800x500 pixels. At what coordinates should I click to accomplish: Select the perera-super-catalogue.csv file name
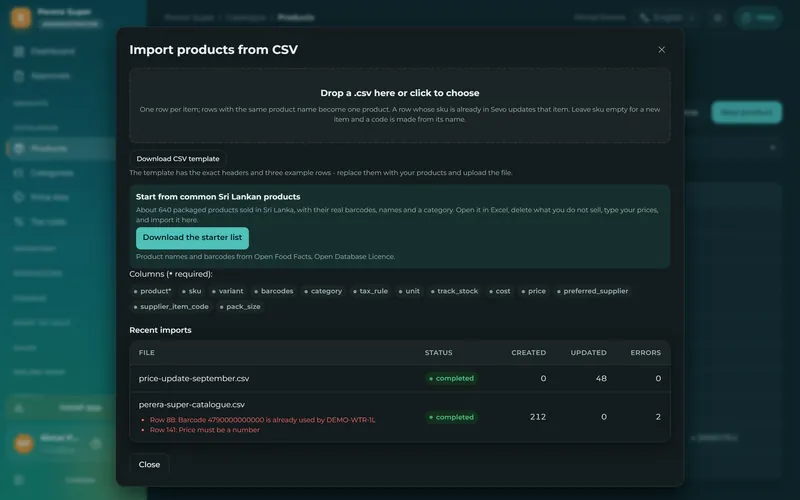point(191,405)
